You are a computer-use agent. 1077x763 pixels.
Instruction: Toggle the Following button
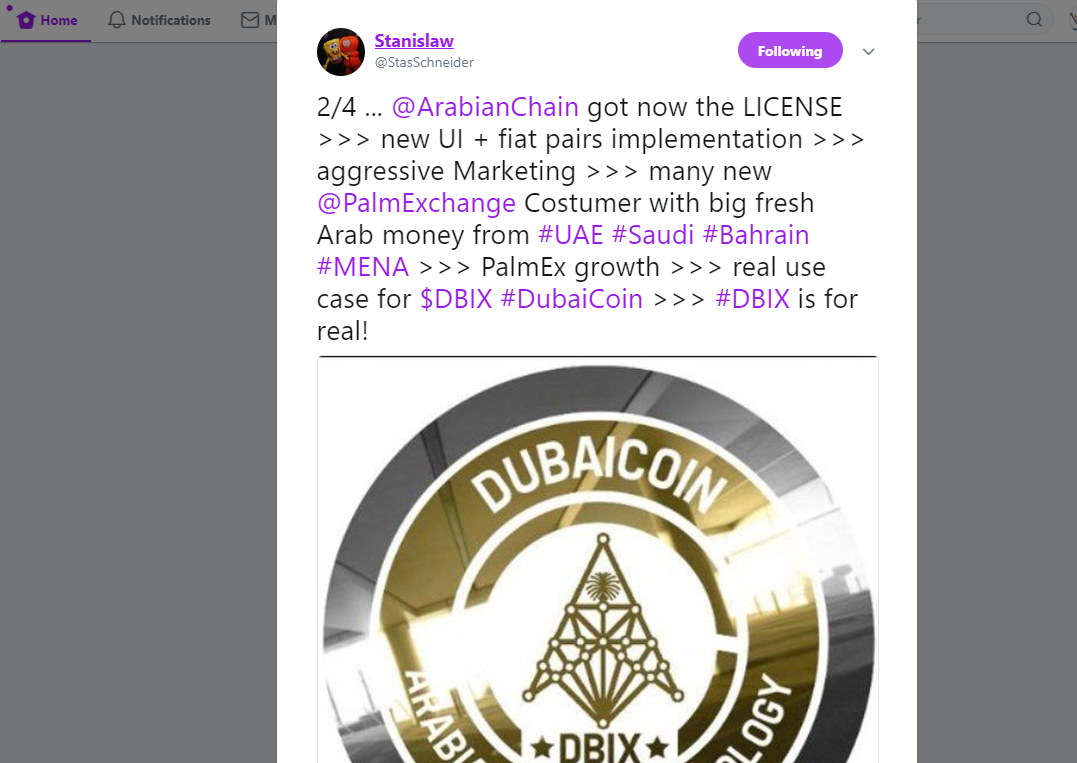(x=790, y=50)
